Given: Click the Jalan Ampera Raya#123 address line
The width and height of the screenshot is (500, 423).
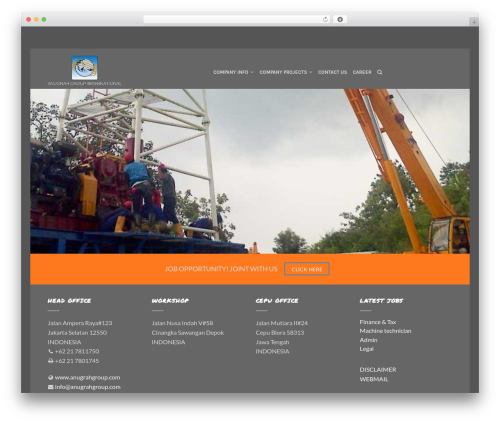Looking at the screenshot, I should coord(80,323).
